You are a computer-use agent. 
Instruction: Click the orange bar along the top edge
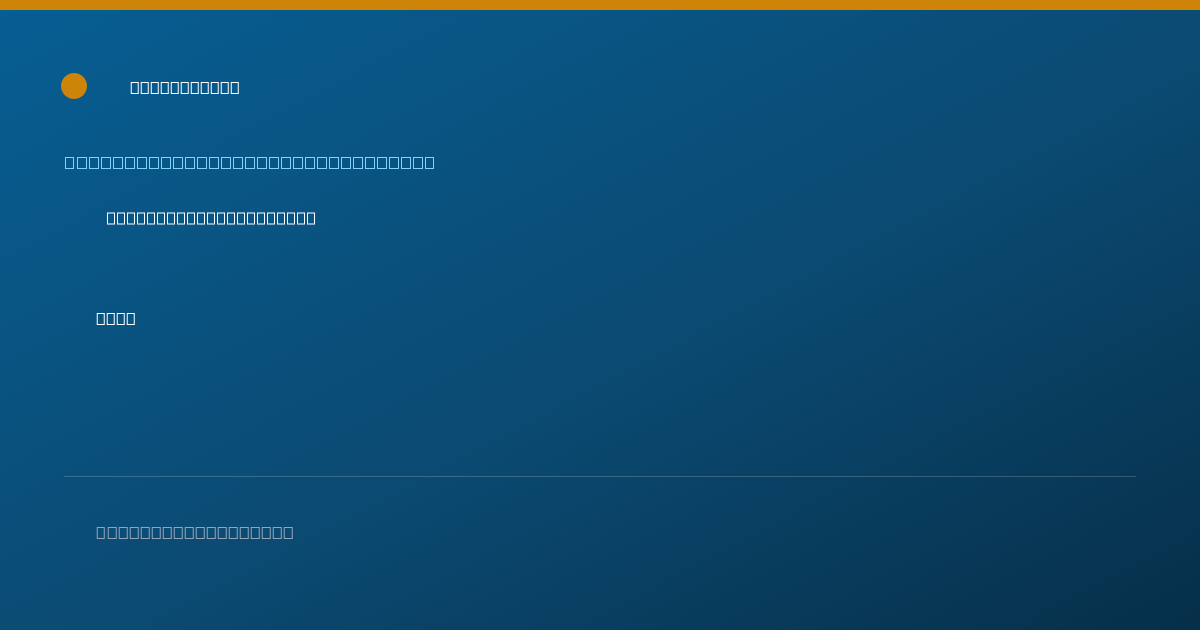600,5
